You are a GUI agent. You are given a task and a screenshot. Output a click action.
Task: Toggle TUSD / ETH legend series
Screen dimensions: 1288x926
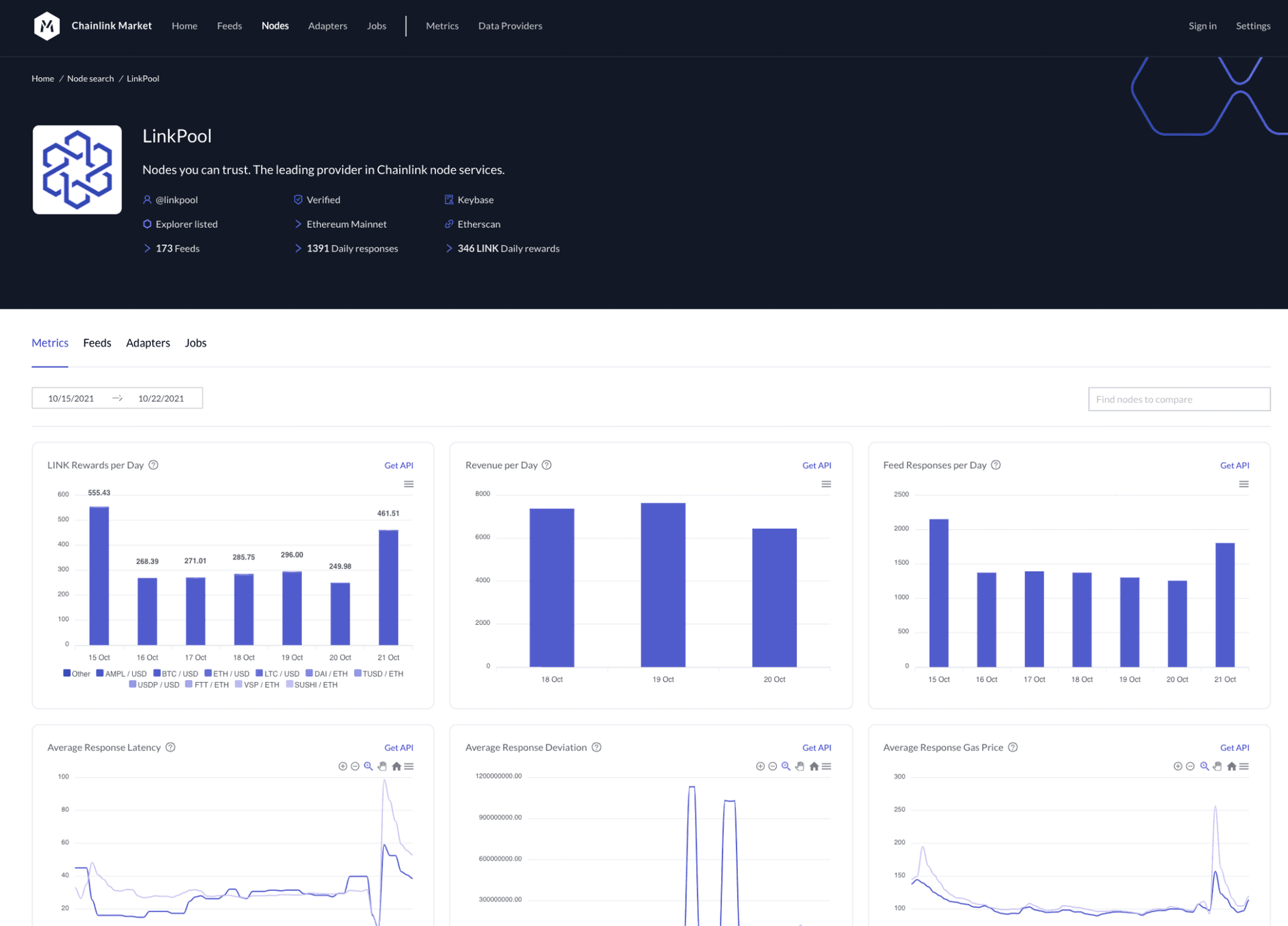(379, 673)
